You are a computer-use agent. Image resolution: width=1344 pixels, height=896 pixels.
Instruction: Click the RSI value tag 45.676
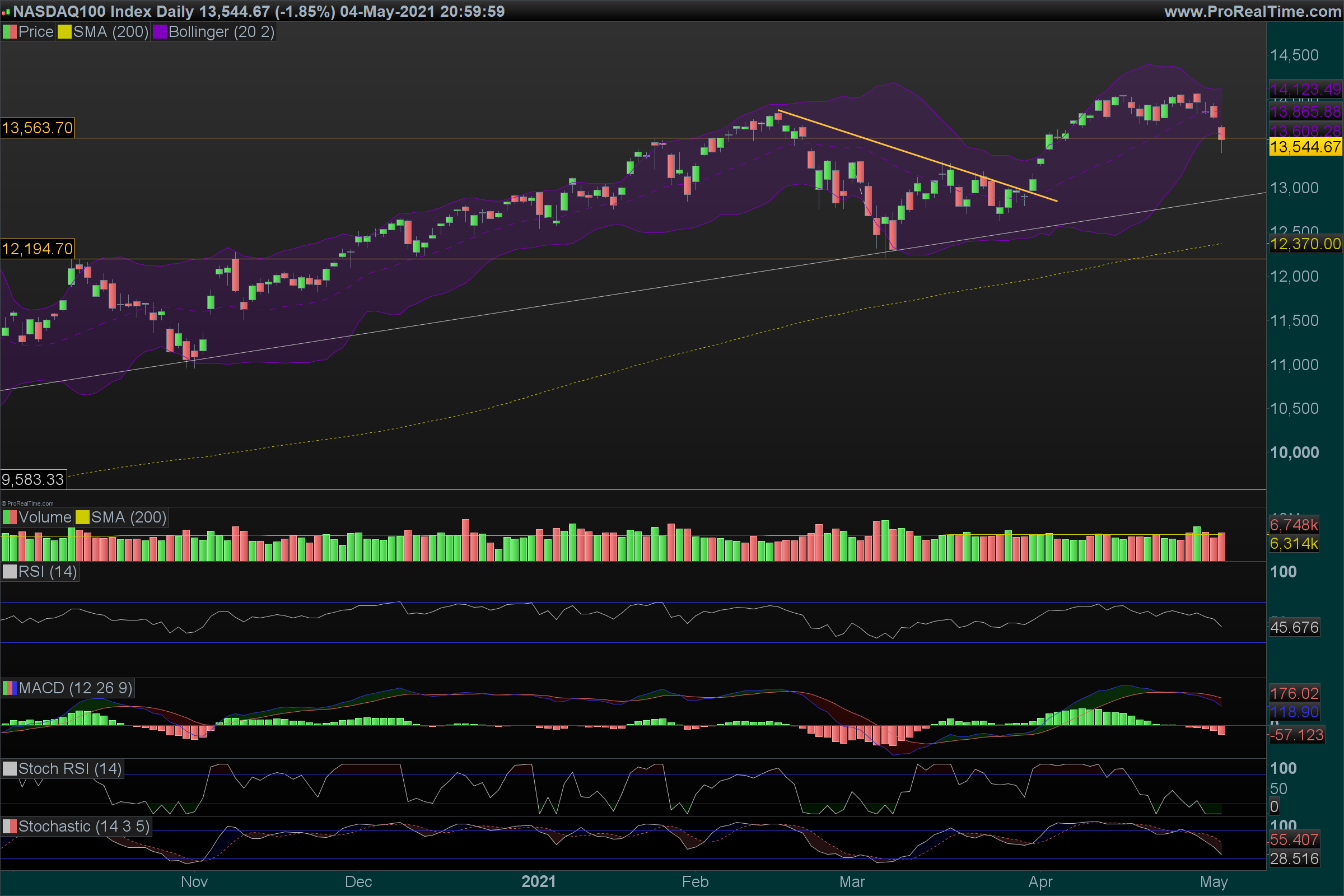(1294, 627)
